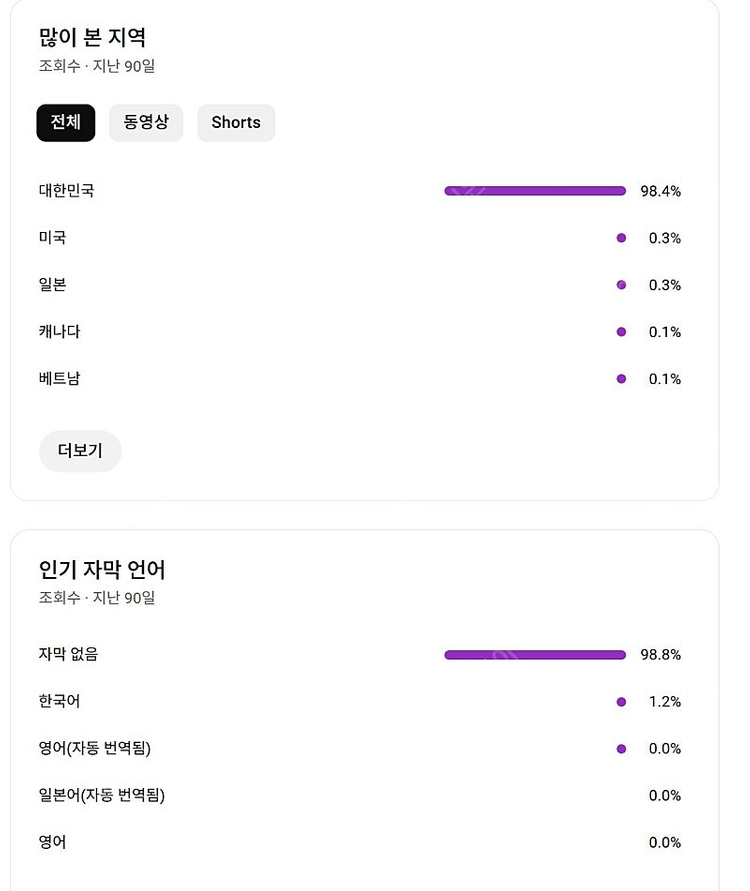This screenshot has width=750, height=891.
Task: Click the purple dot beside 한국어
Action: [620, 701]
